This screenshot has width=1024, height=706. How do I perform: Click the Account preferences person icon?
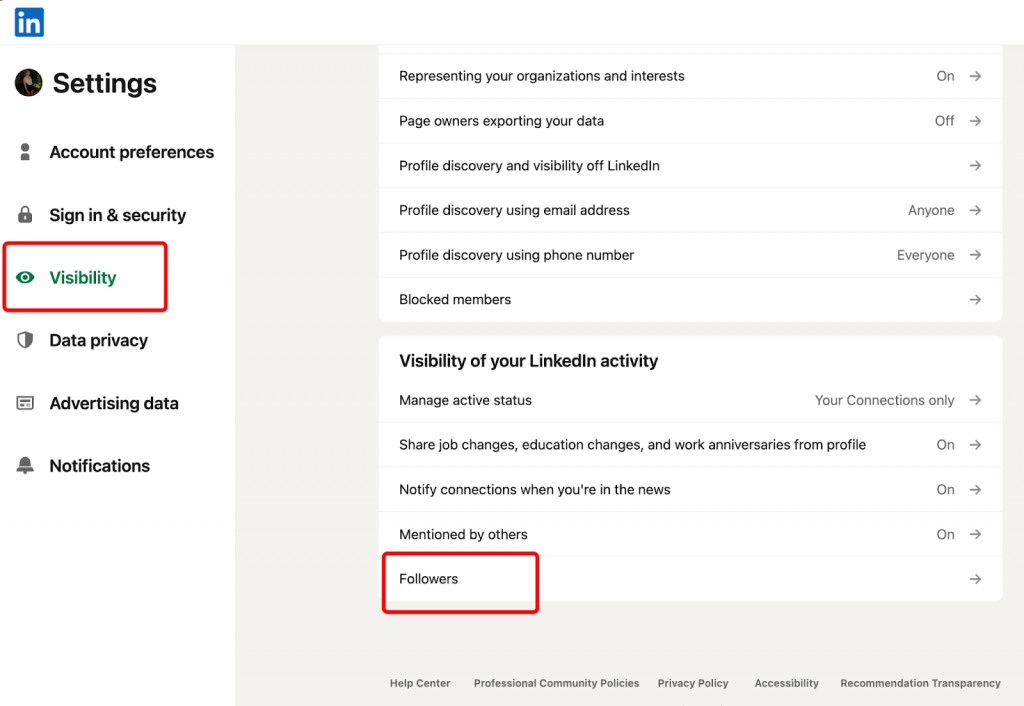(x=26, y=152)
